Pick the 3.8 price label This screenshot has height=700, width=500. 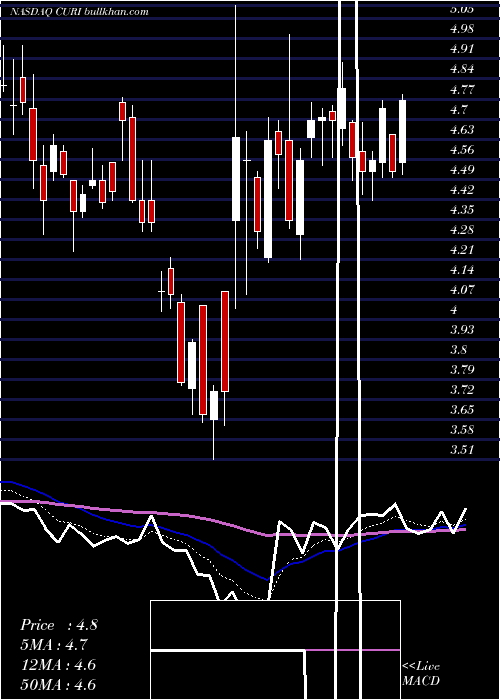[x=459, y=350]
